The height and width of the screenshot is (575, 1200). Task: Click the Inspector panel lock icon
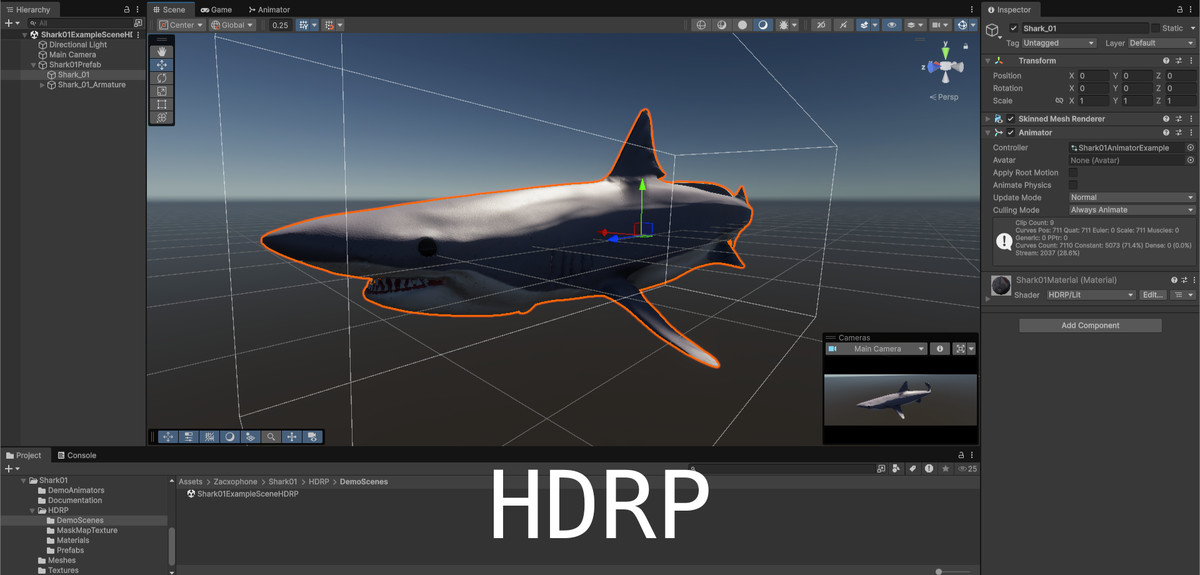[x=1178, y=9]
